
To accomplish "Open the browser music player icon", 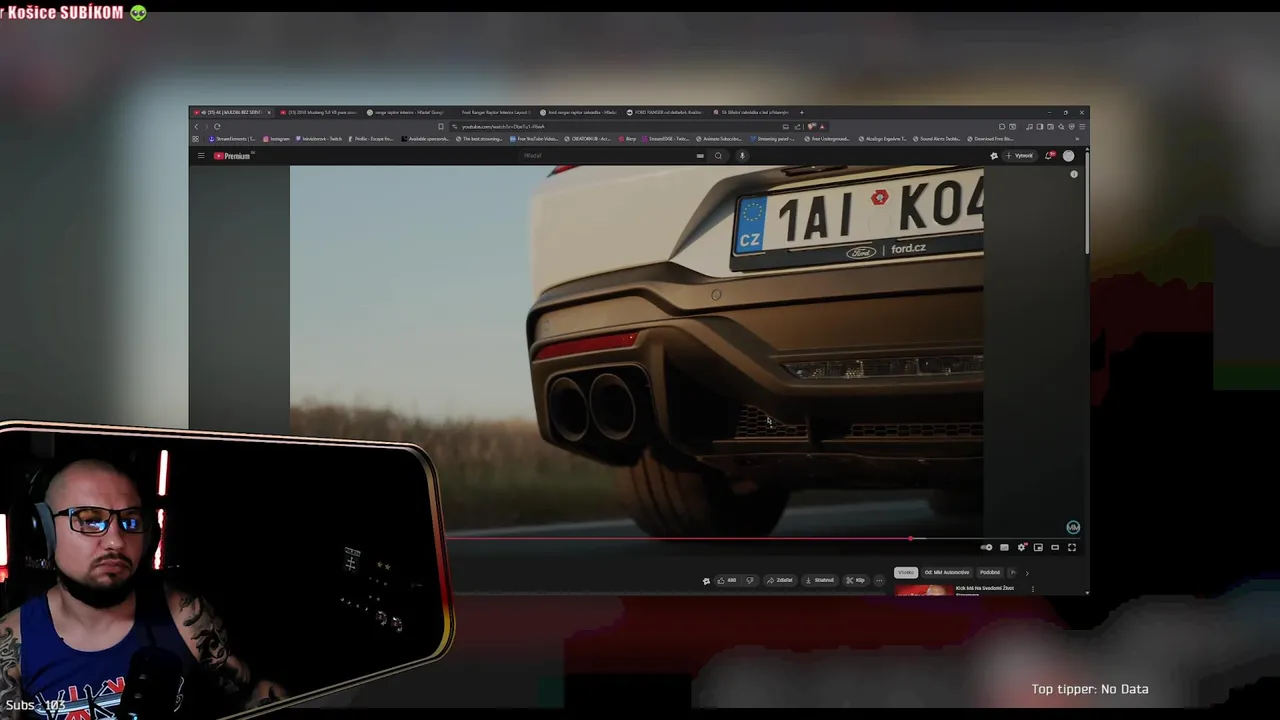I will point(1029,127).
